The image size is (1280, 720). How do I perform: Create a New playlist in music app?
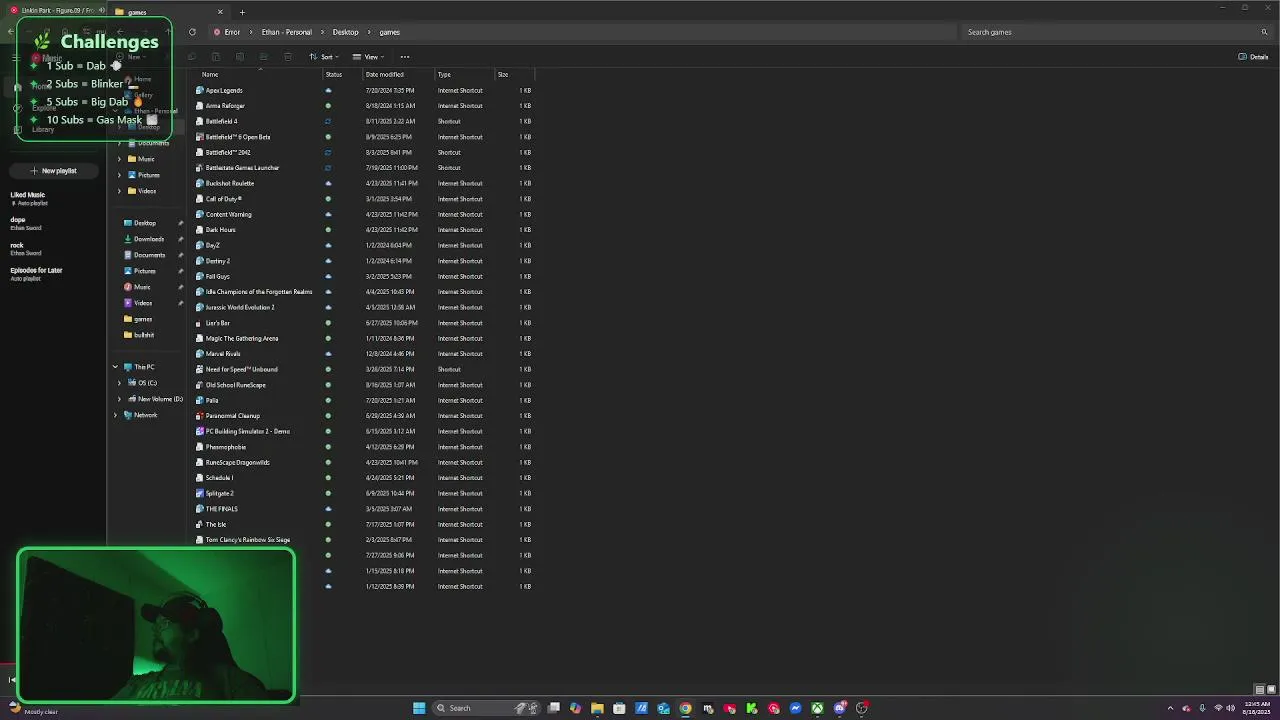tap(53, 171)
